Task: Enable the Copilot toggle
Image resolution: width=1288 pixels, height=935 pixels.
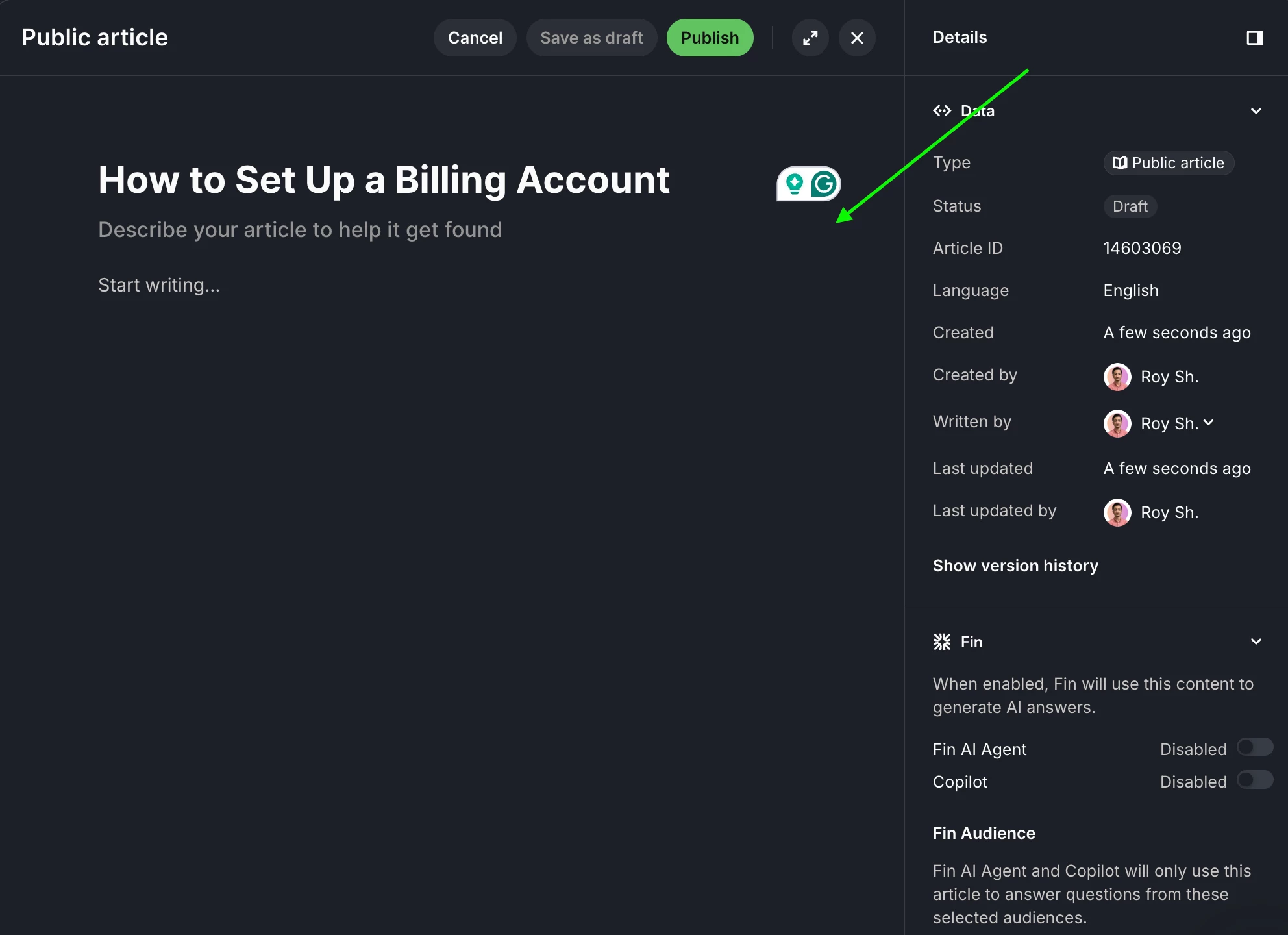Action: click(x=1255, y=780)
